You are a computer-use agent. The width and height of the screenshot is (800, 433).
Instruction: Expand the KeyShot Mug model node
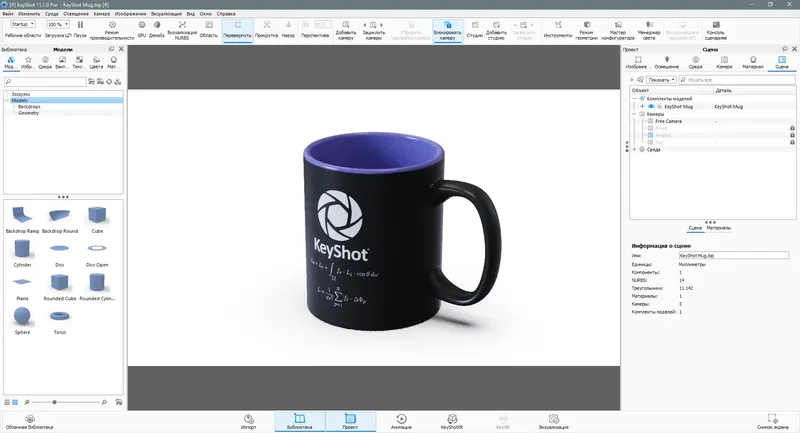[642, 107]
